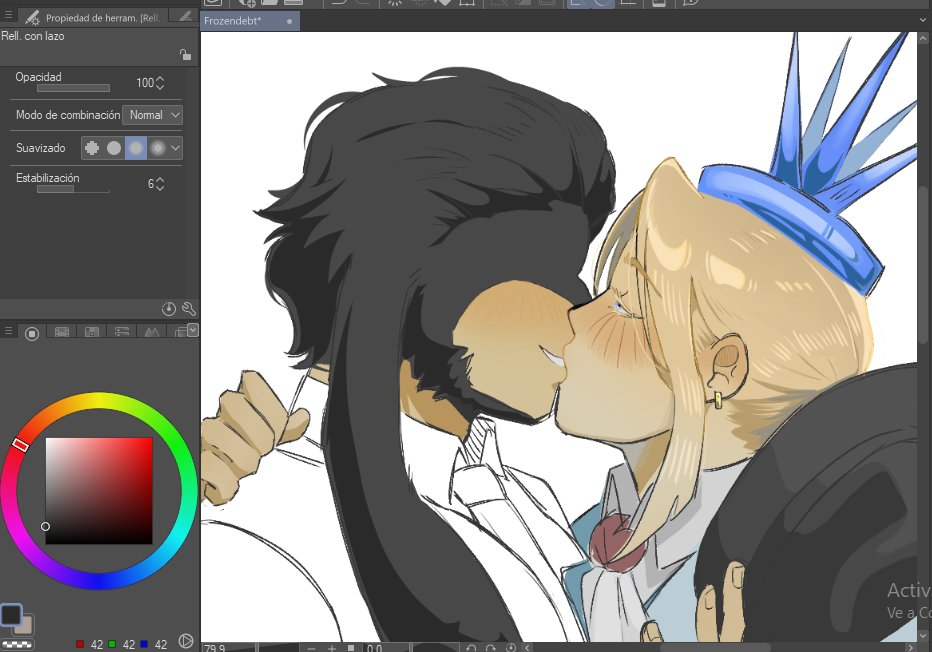
Task: Close the Frozendebt* canvas tab
Action: (x=289, y=21)
